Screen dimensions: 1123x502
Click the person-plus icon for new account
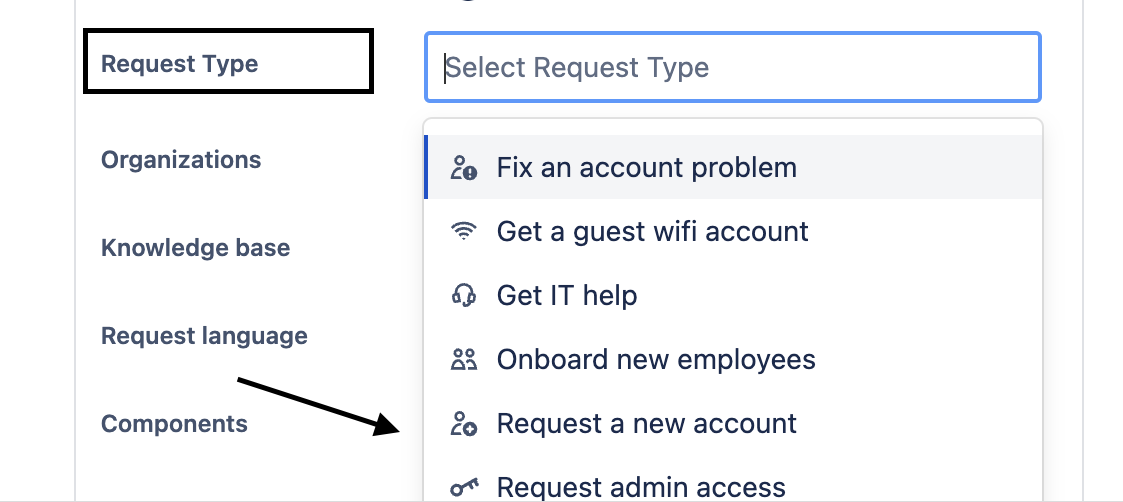[463, 423]
